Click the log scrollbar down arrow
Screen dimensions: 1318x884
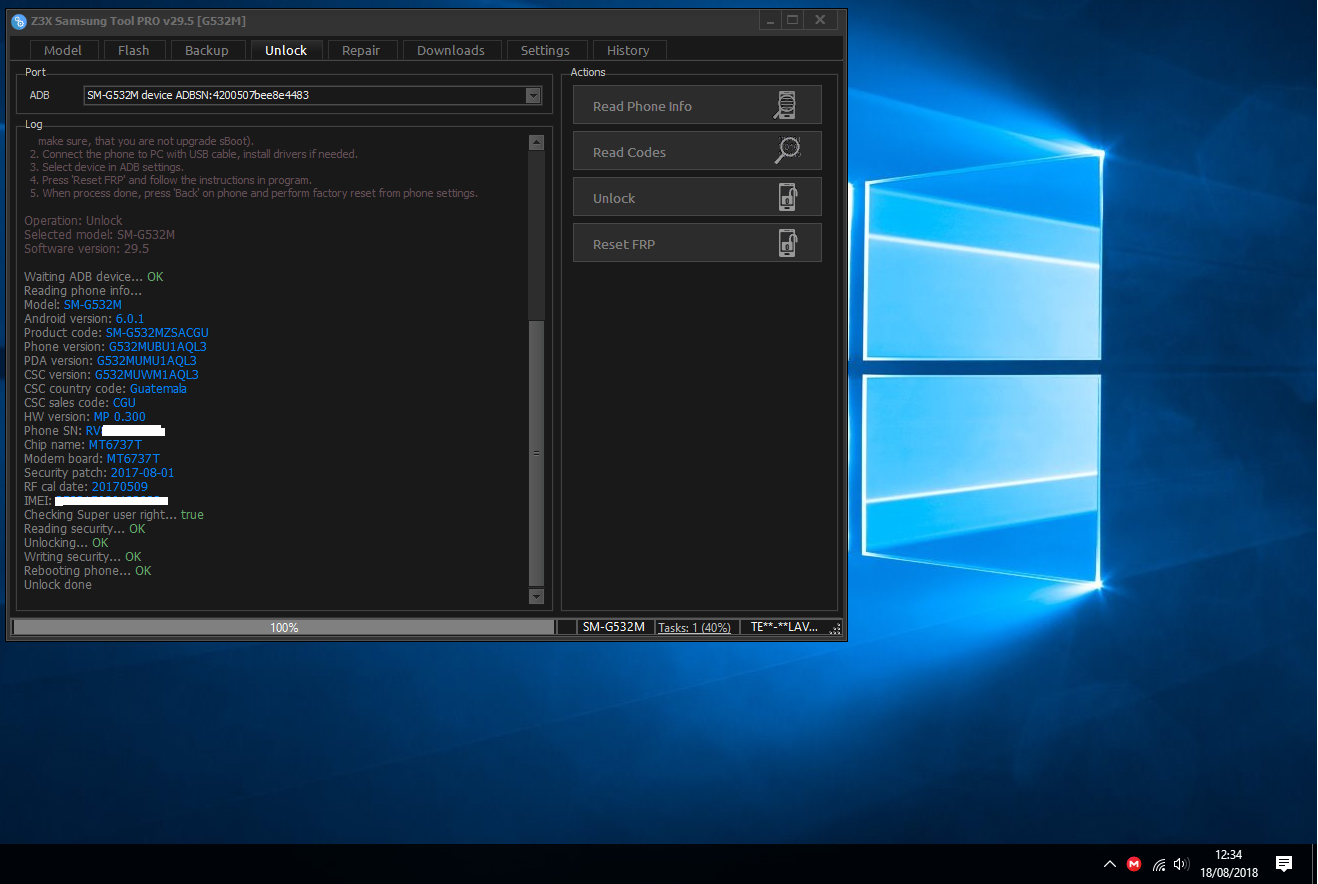pos(536,596)
